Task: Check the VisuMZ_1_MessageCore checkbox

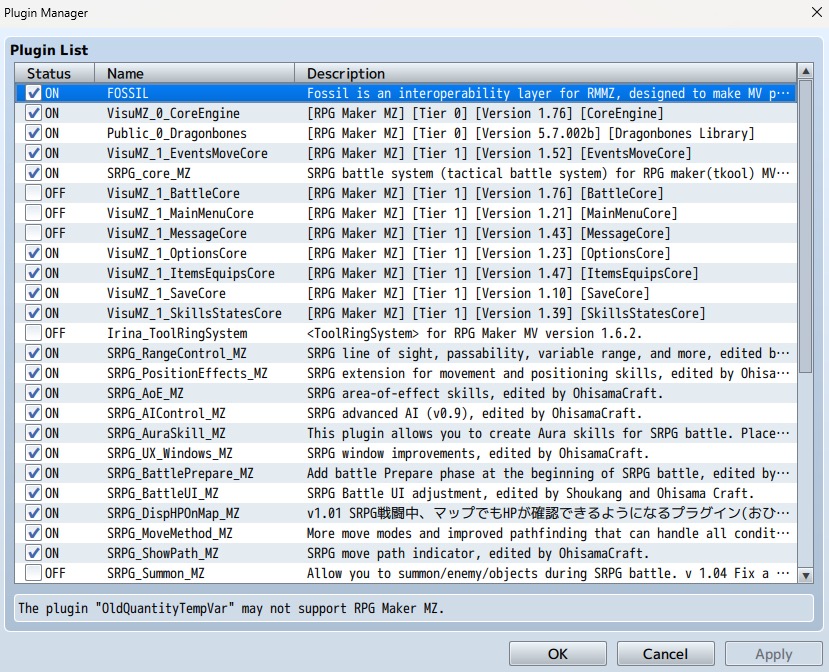Action: pyautogui.click(x=33, y=233)
